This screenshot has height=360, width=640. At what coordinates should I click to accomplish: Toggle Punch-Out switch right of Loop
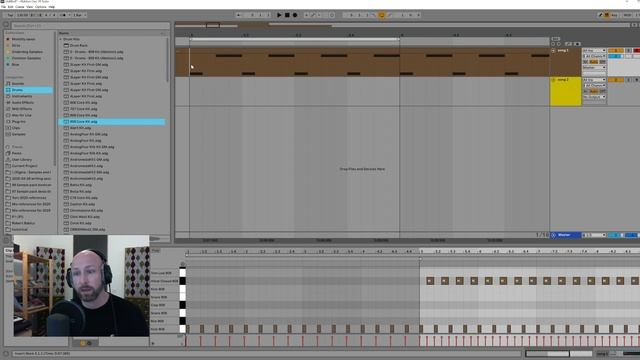point(389,15)
